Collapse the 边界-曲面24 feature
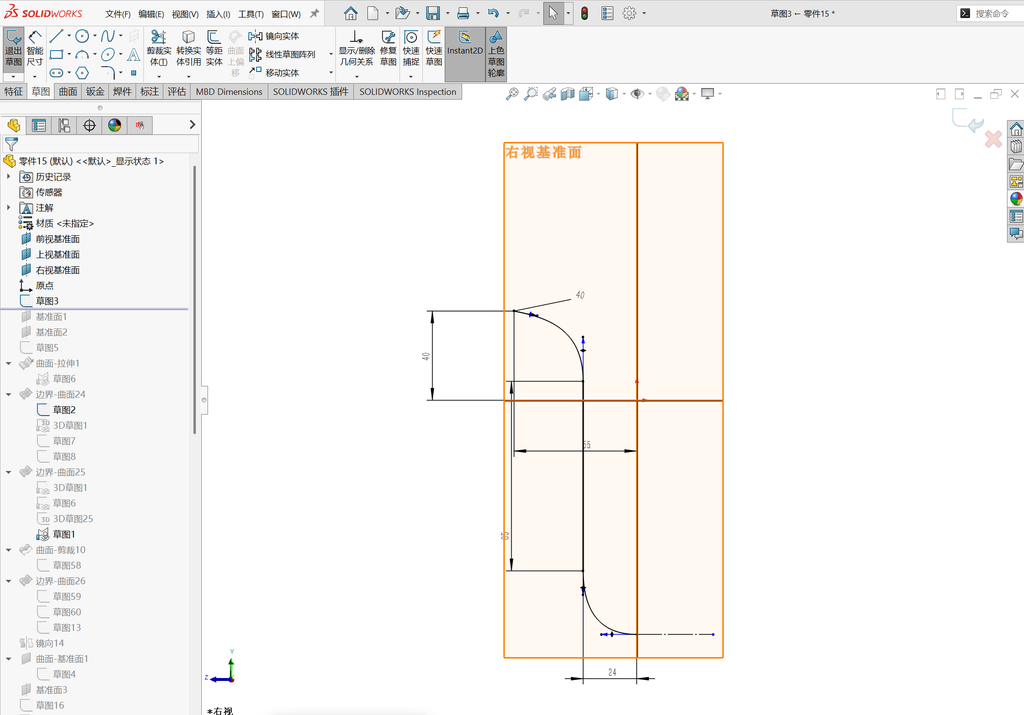This screenshot has height=715, width=1024. (8, 394)
